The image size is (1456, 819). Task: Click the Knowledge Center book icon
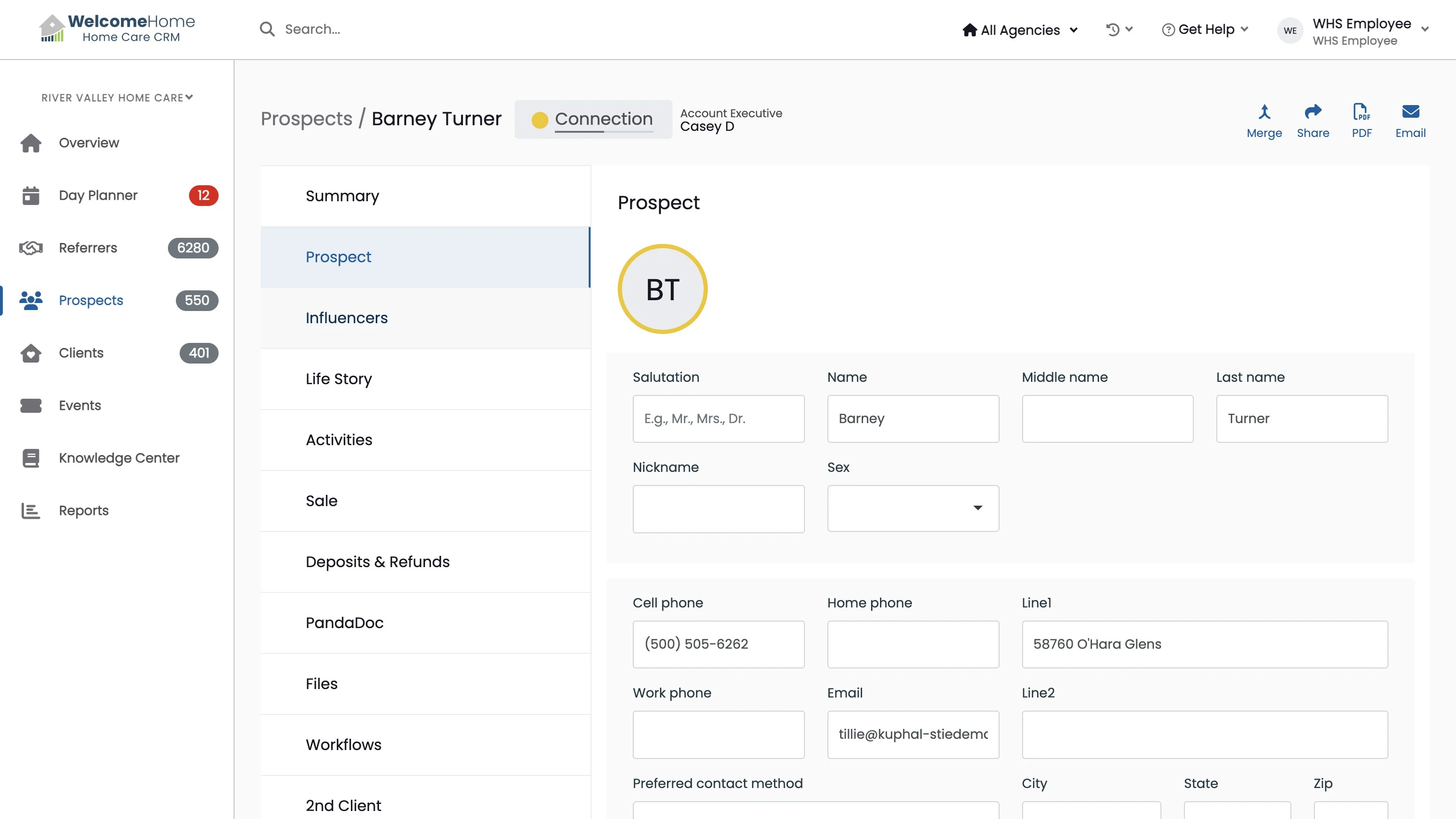[x=31, y=458]
